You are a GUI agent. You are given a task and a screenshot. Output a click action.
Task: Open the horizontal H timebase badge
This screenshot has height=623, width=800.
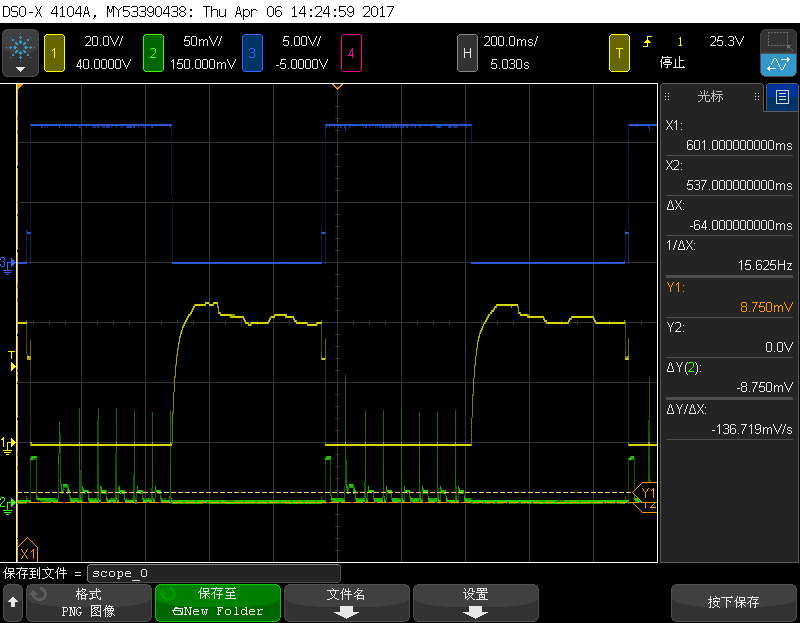tap(467, 53)
